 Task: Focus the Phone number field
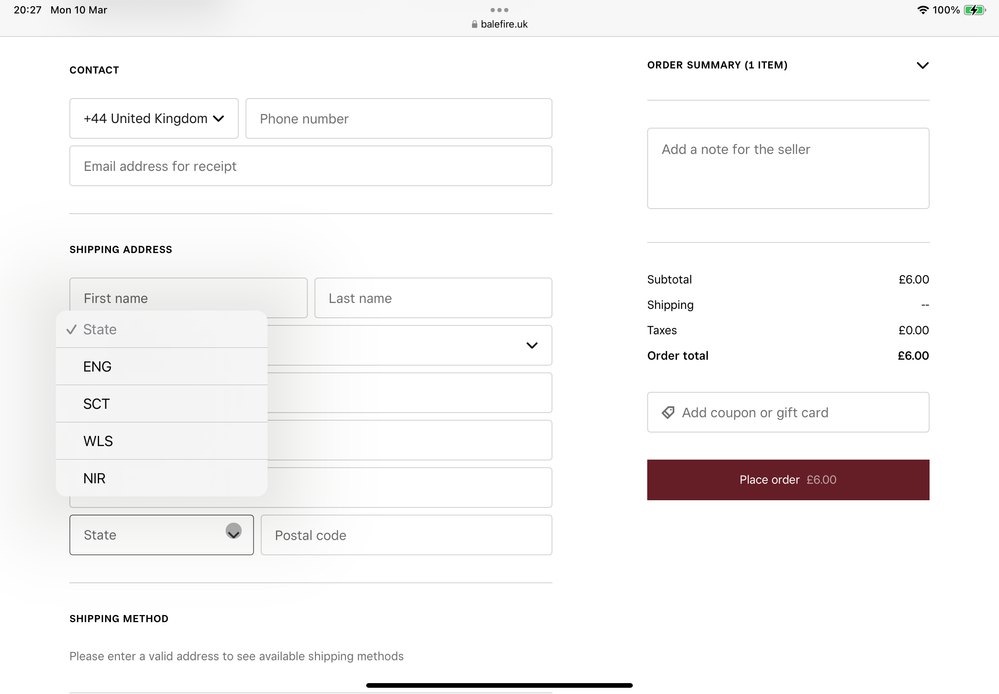398,118
